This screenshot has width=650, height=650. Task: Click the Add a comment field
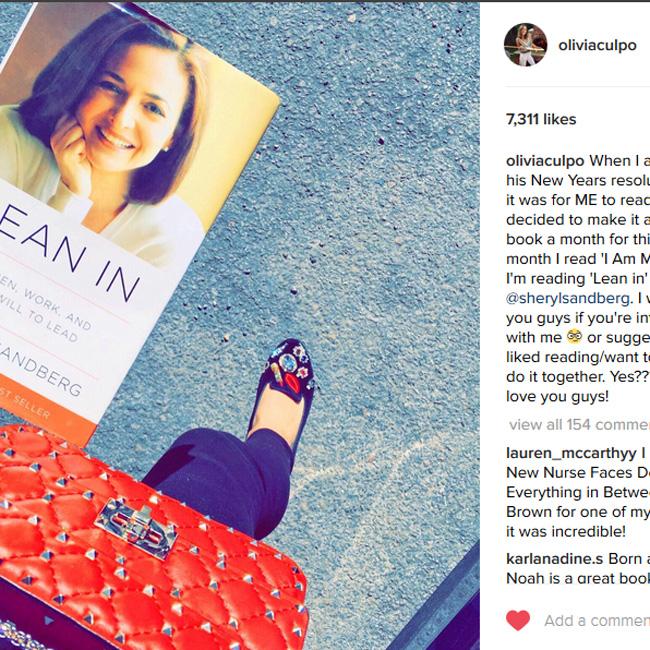[x=597, y=621]
